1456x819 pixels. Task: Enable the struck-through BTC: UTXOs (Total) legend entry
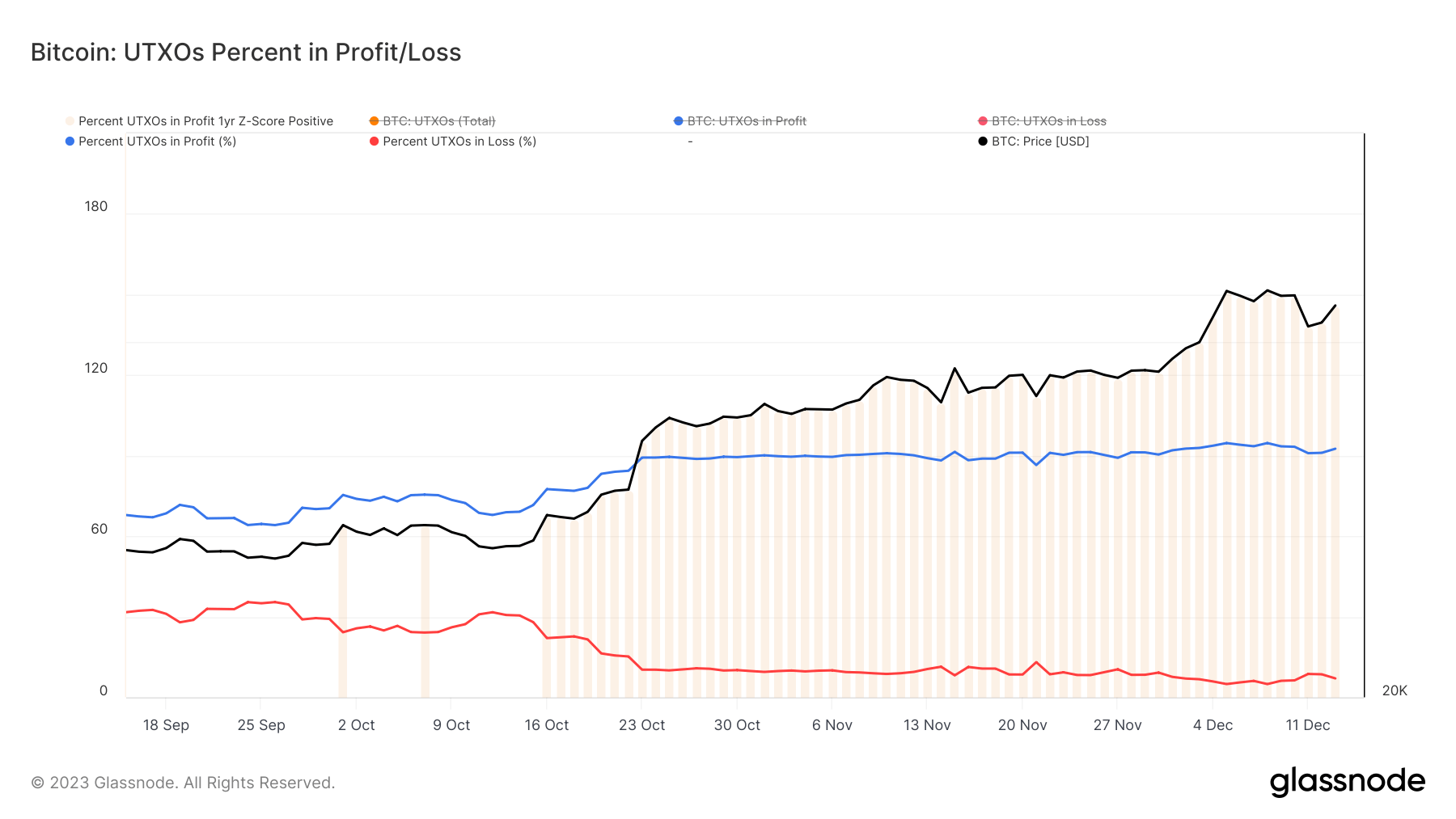click(x=432, y=121)
